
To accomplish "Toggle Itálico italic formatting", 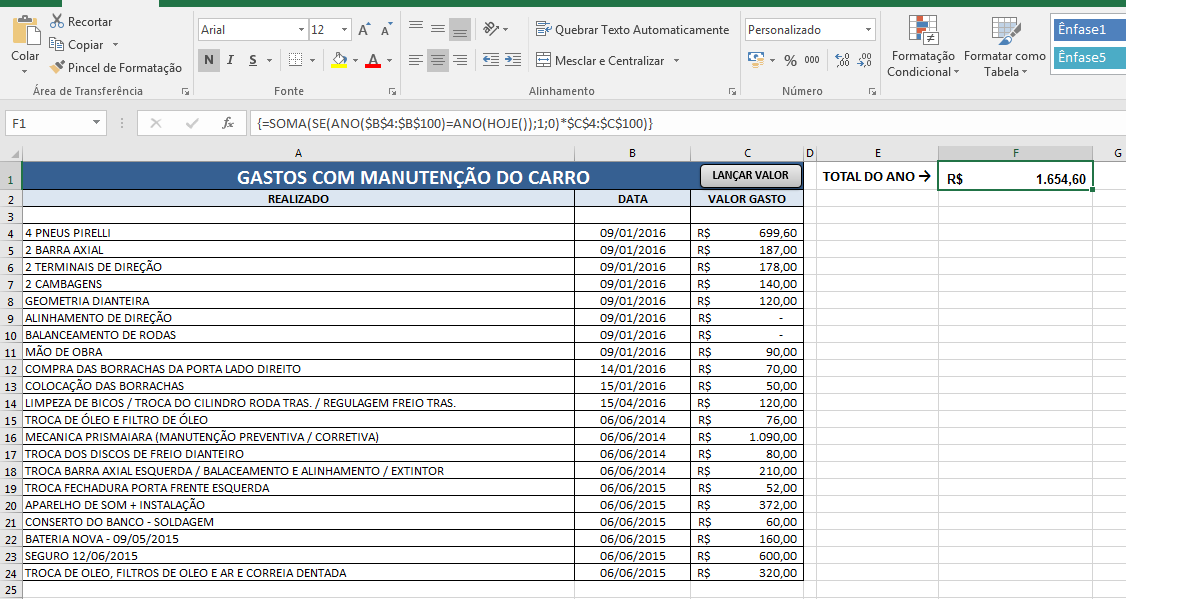I will [230, 60].
